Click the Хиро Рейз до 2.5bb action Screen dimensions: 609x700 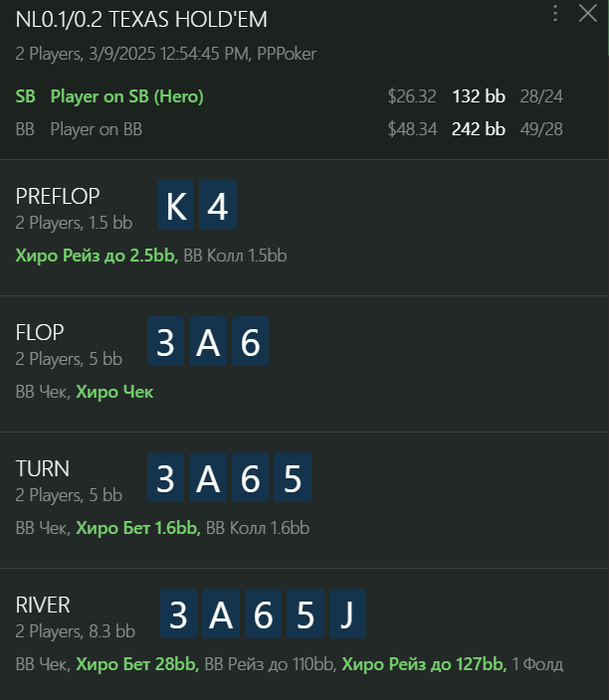pyautogui.click(x=97, y=256)
